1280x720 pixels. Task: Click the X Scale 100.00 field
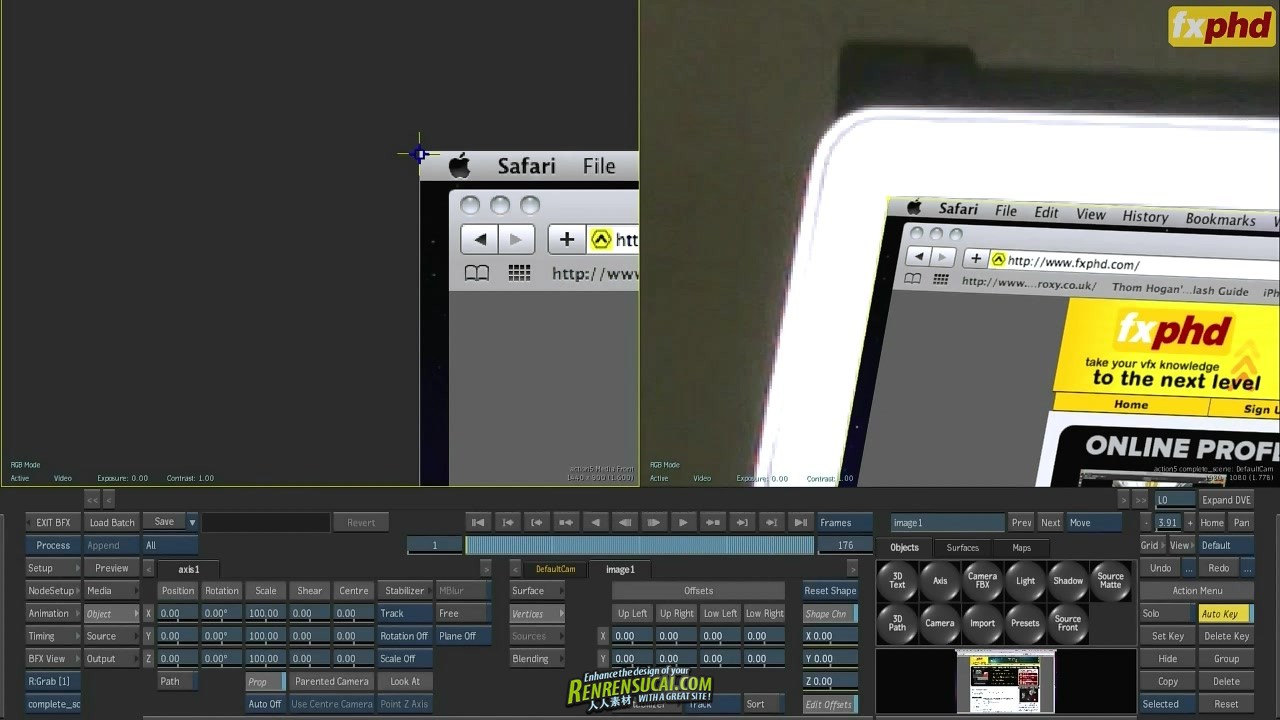point(265,614)
